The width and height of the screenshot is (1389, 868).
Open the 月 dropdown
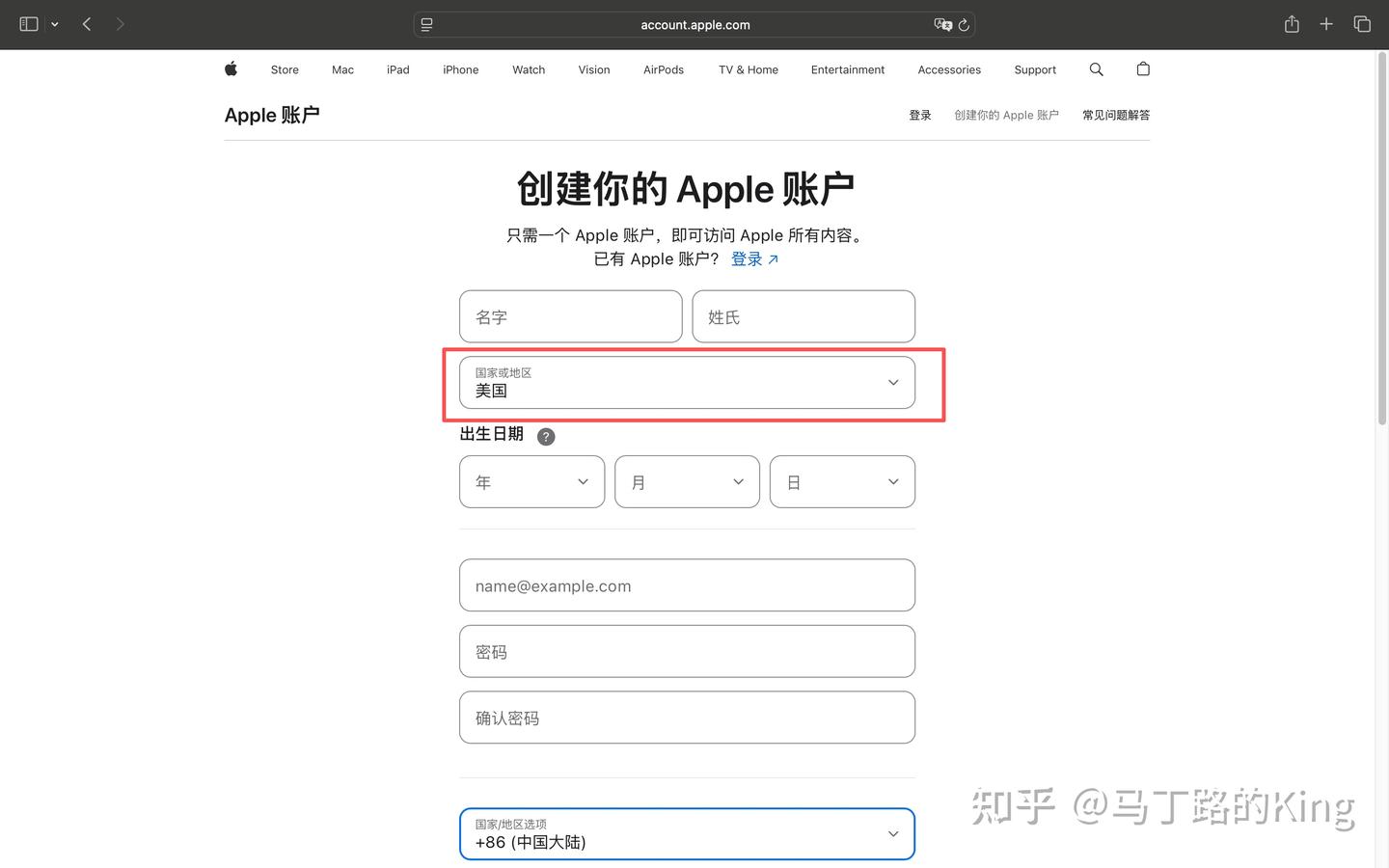(x=687, y=481)
